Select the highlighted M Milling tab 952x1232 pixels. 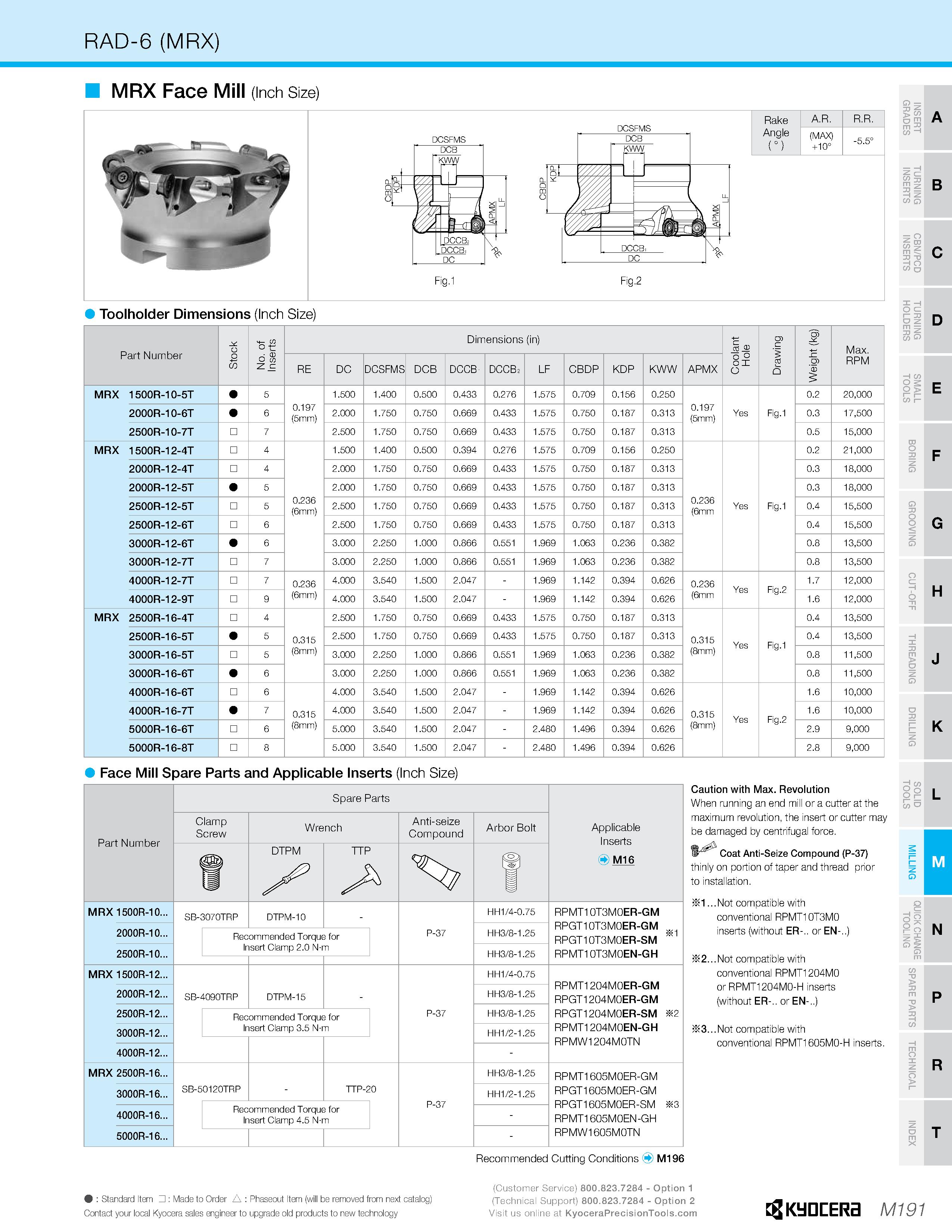(x=925, y=862)
